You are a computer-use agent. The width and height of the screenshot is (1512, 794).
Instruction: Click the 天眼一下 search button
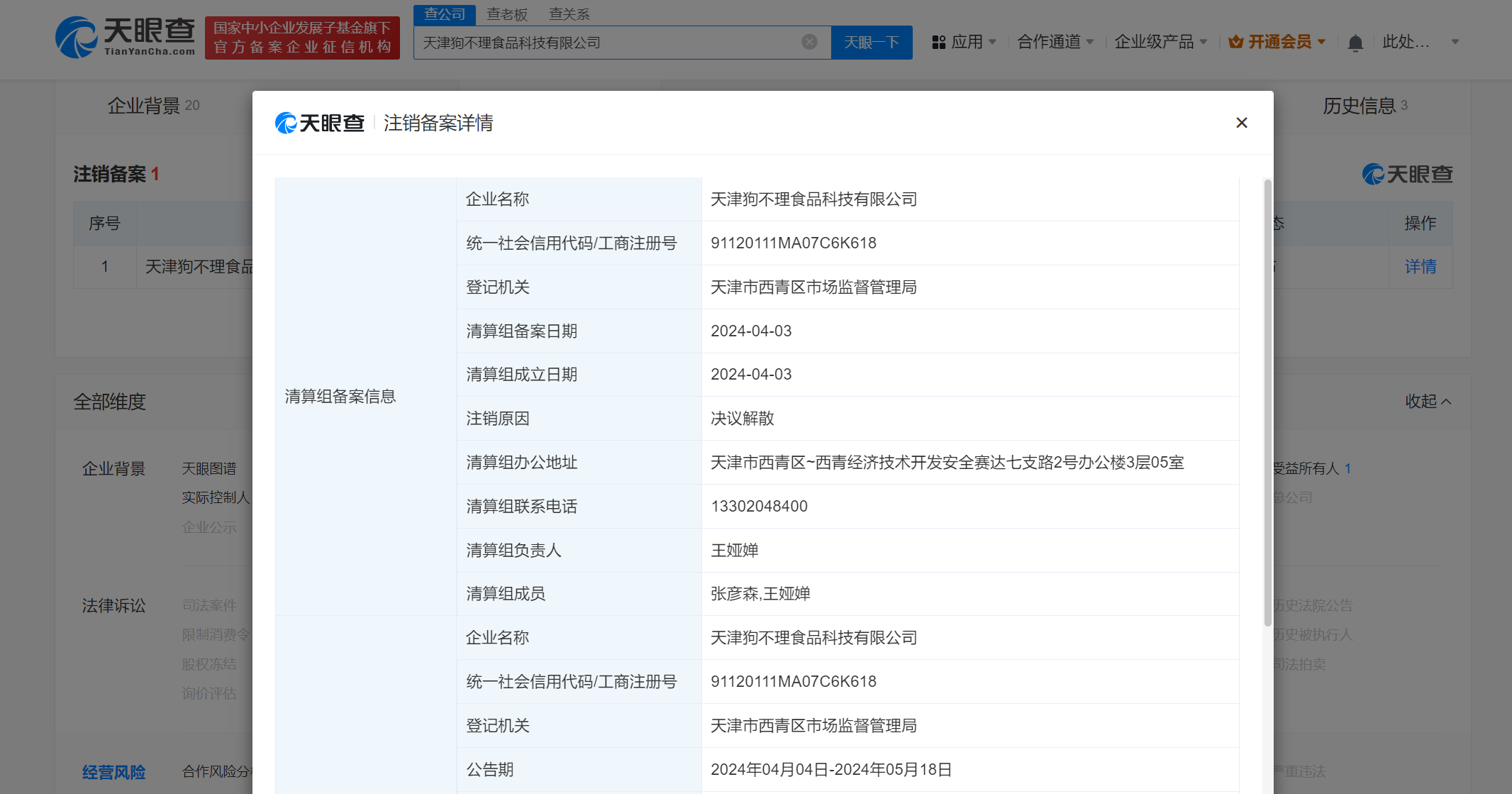pyautogui.click(x=871, y=42)
